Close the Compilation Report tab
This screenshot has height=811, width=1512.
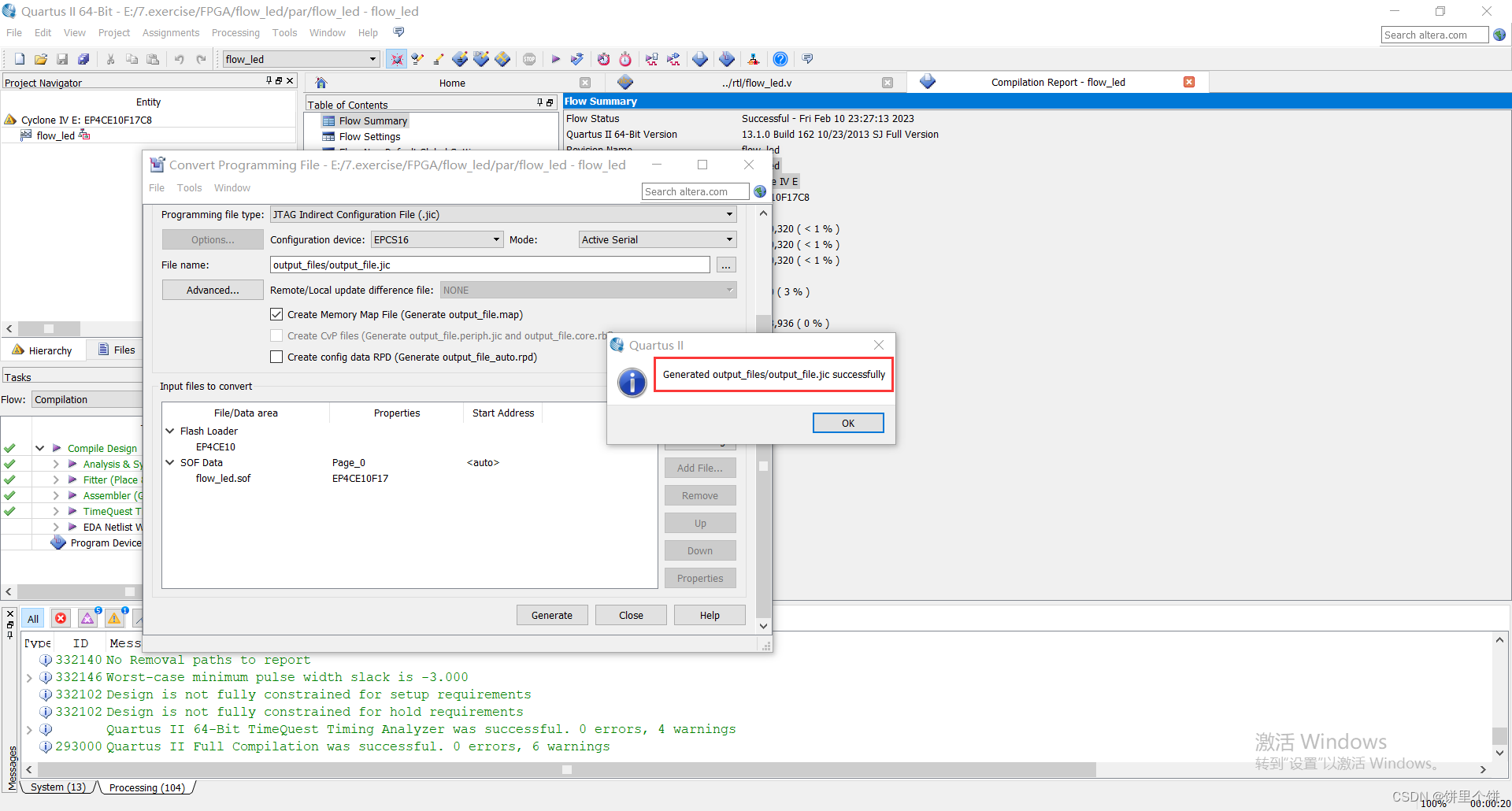coord(1189,82)
